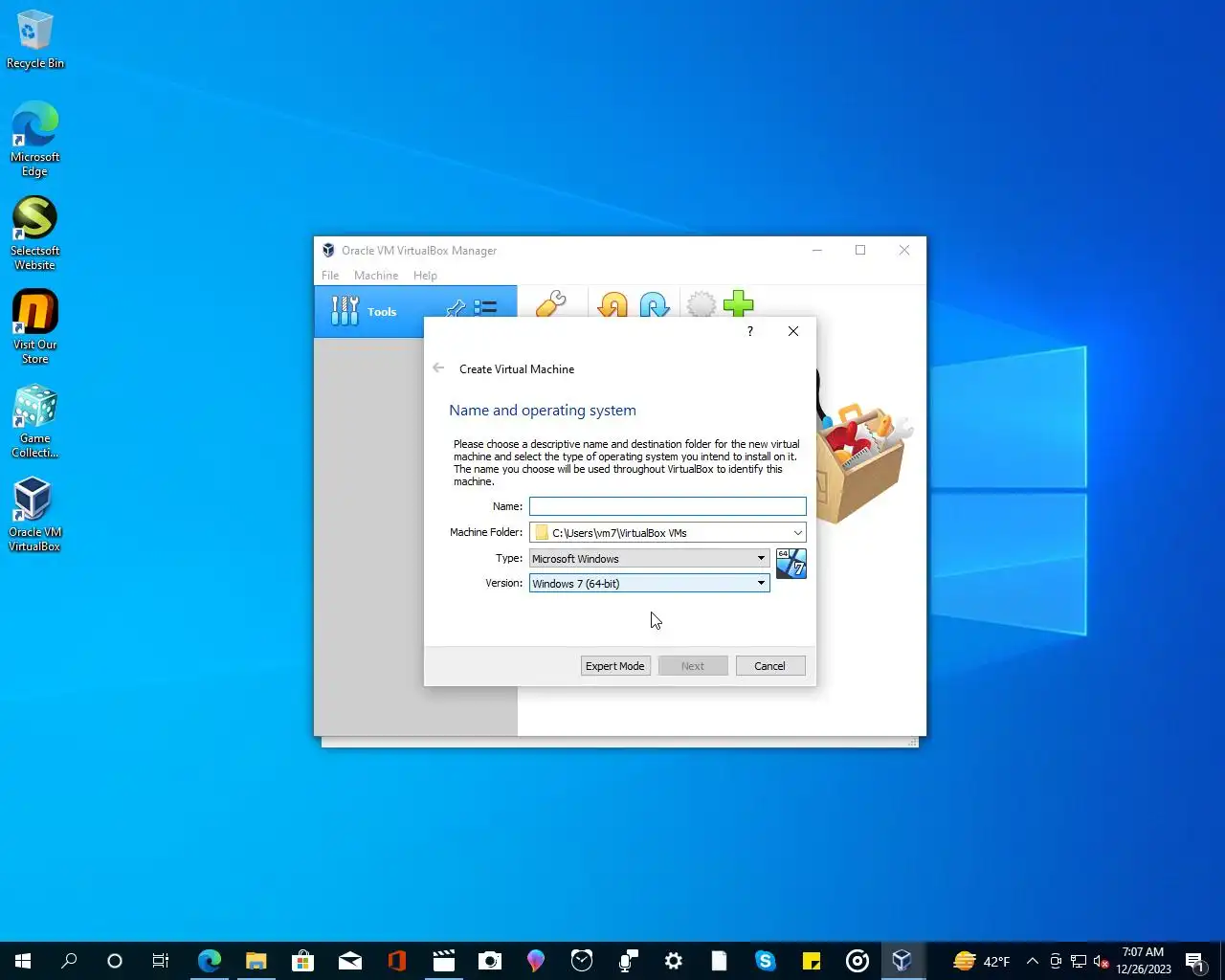Open the clock showing 7:07 AM

click(1144, 961)
